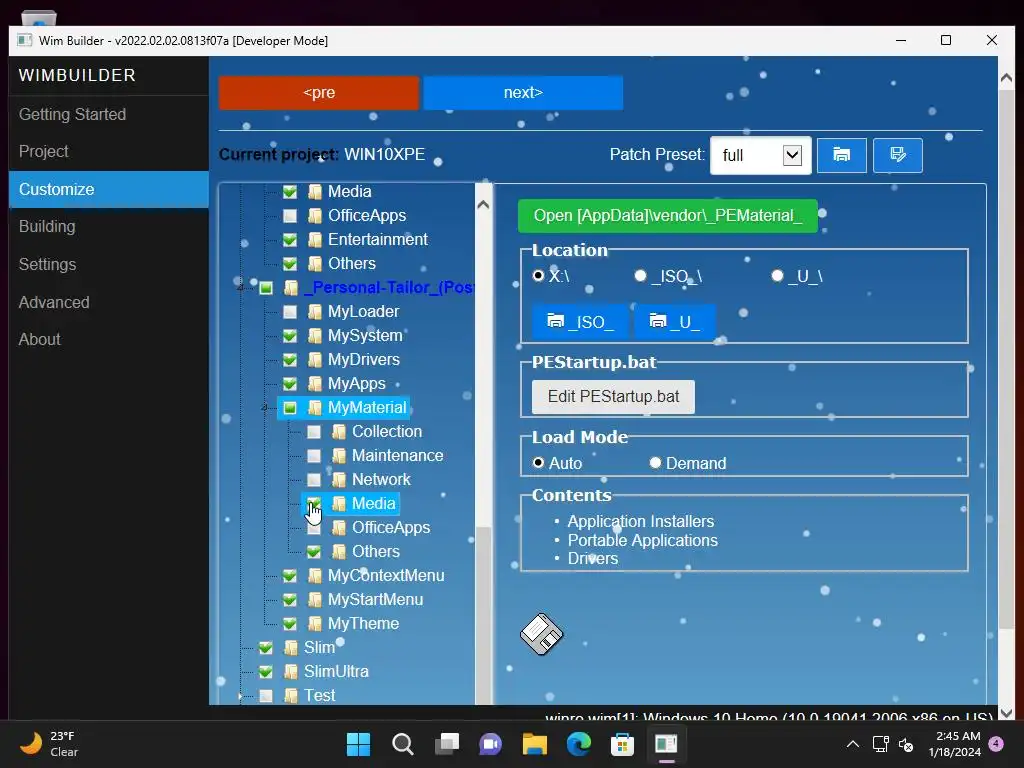
Task: Select the Others item under MyMaterial
Action: (x=376, y=552)
